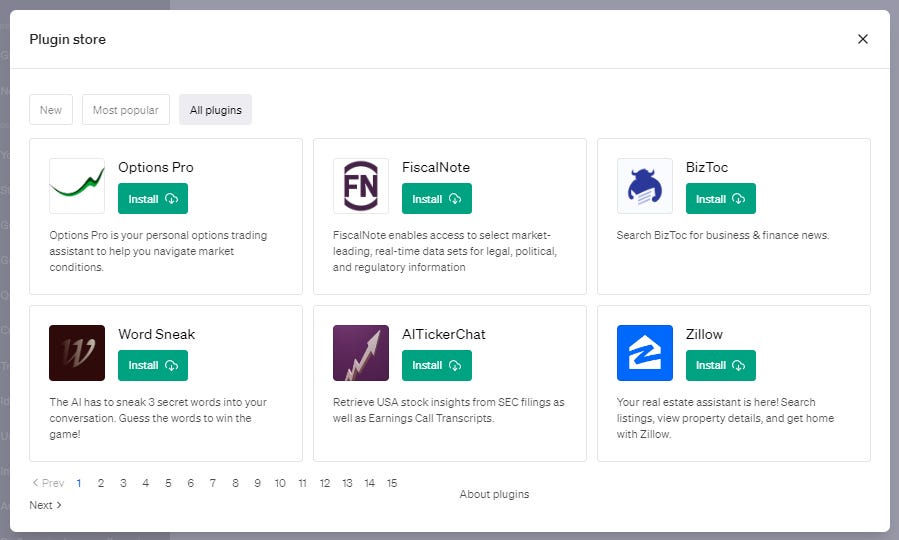Click the Options Pro title
This screenshot has width=899, height=540.
tap(156, 167)
